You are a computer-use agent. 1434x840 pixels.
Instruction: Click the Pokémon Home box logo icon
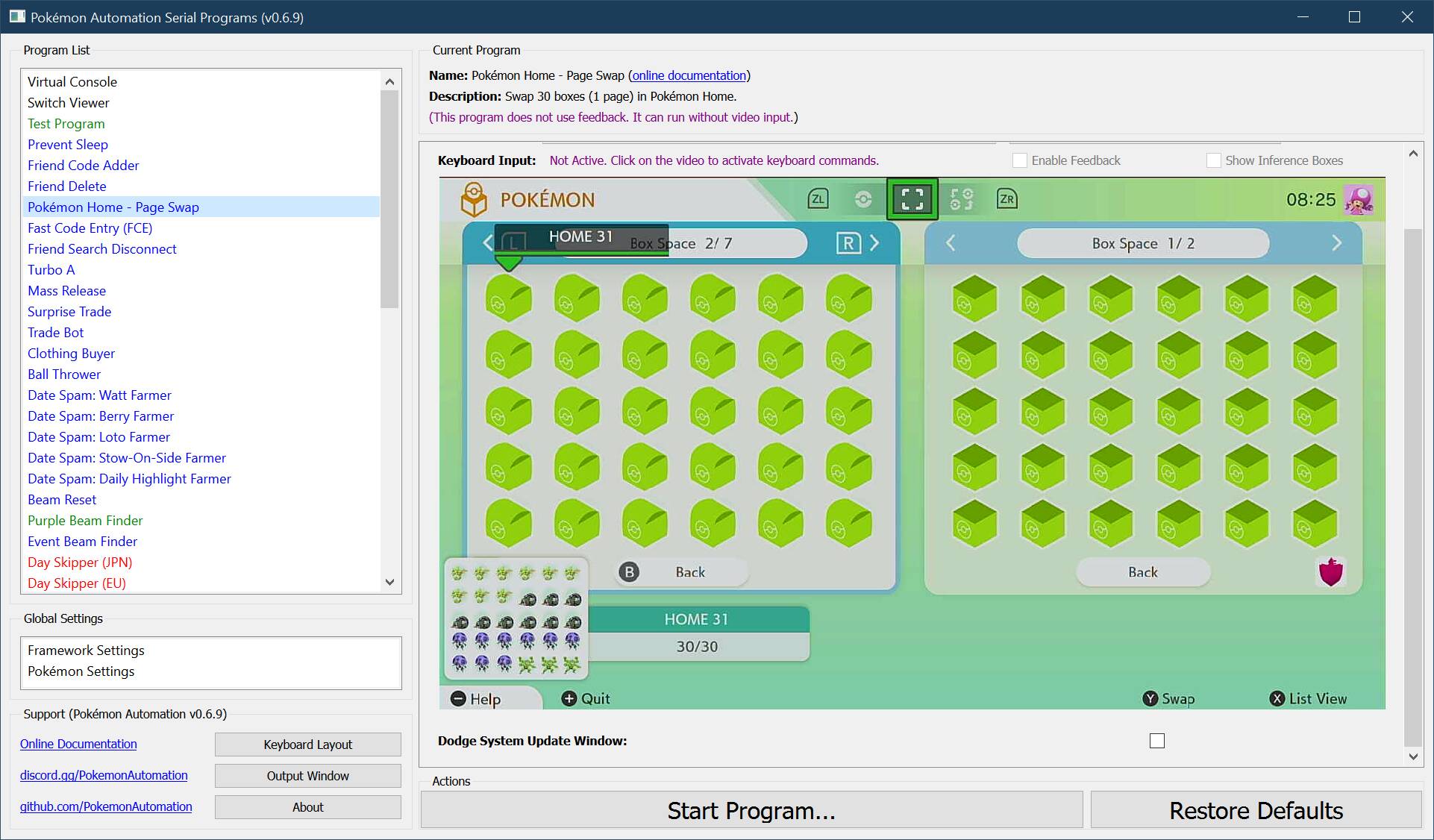[x=473, y=199]
